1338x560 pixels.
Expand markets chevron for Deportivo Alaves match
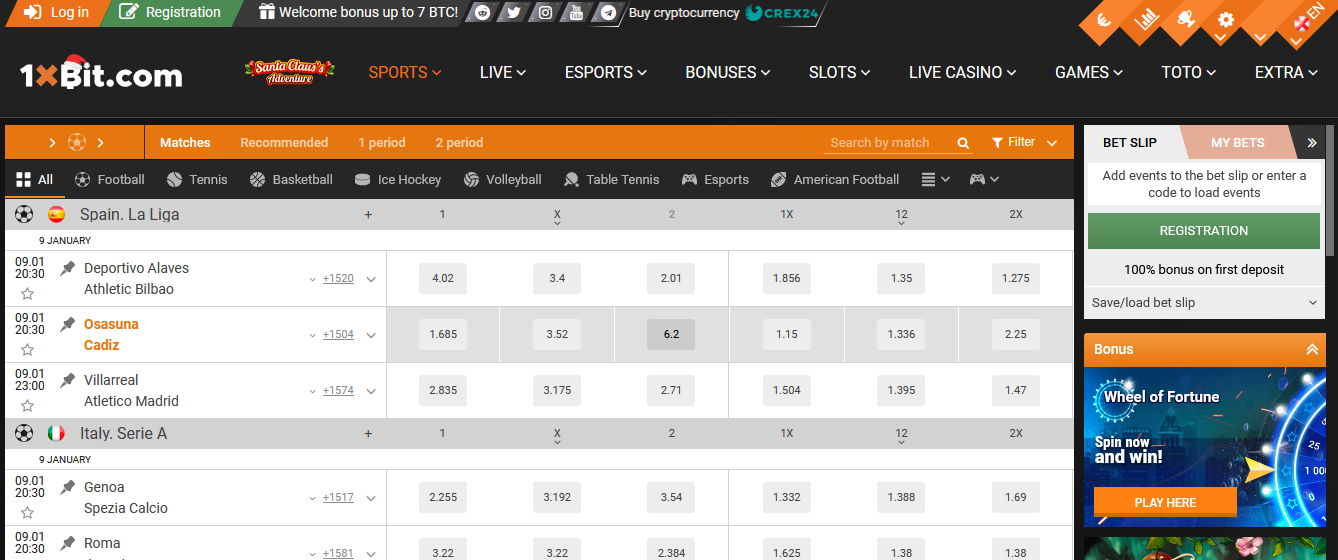pos(371,279)
